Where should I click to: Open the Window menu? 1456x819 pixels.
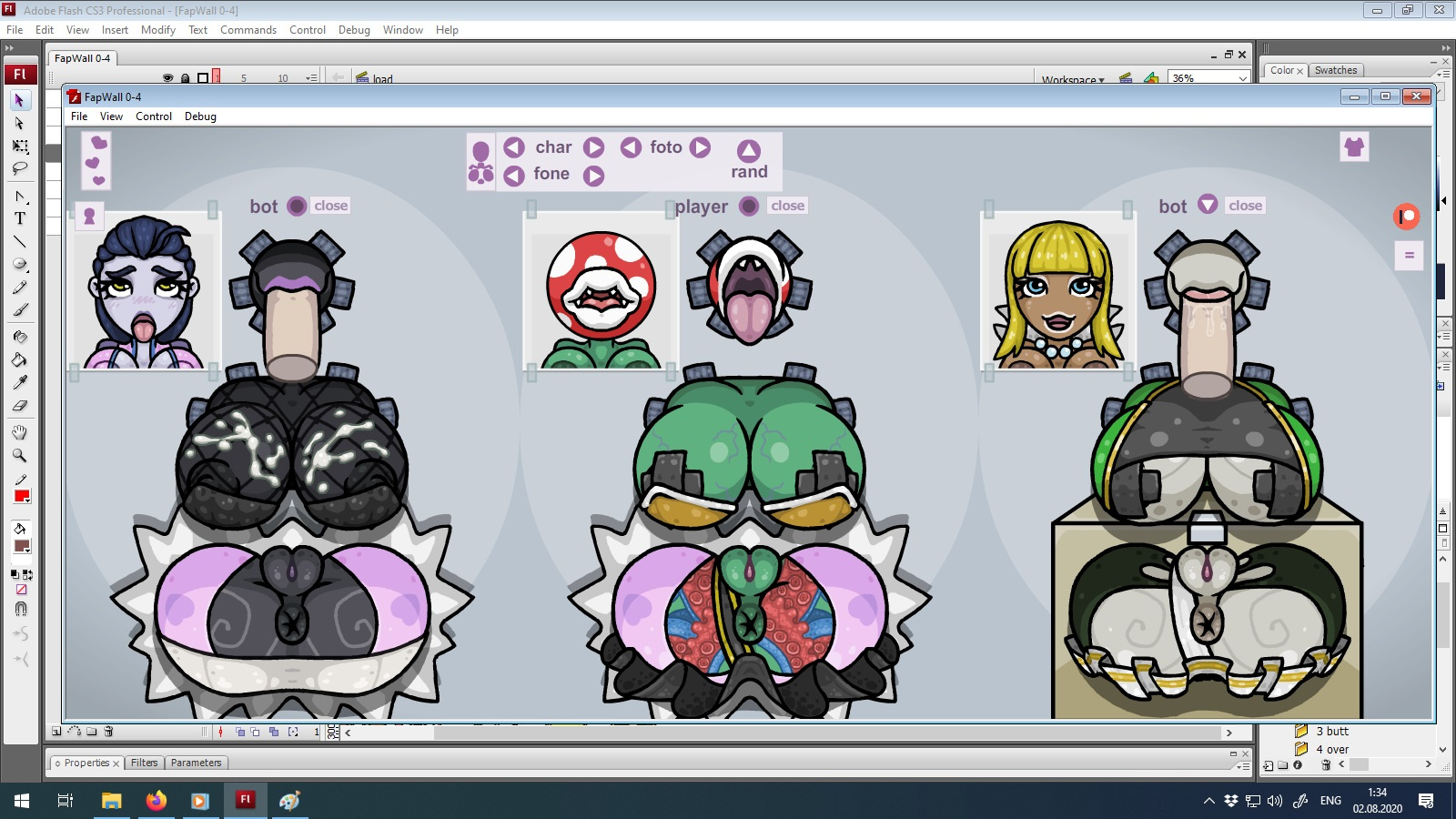point(403,30)
